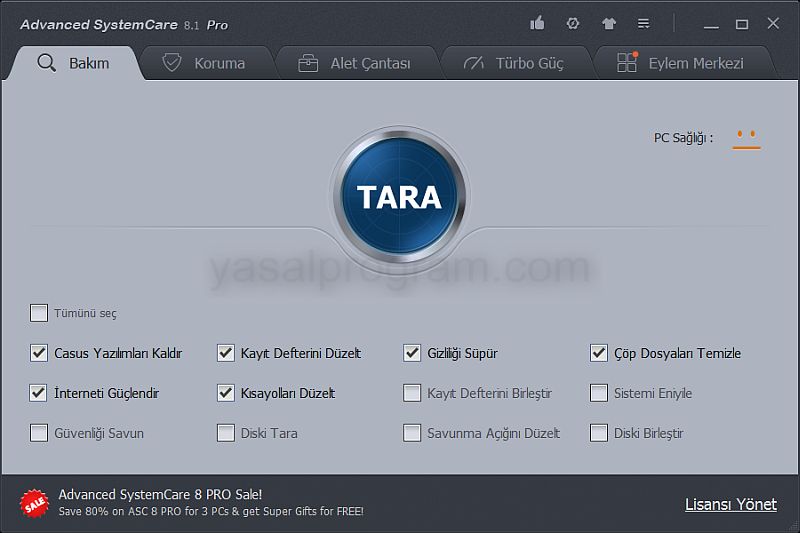Enable the Diski Birleştir checkbox
This screenshot has height=533, width=800.
point(598,433)
